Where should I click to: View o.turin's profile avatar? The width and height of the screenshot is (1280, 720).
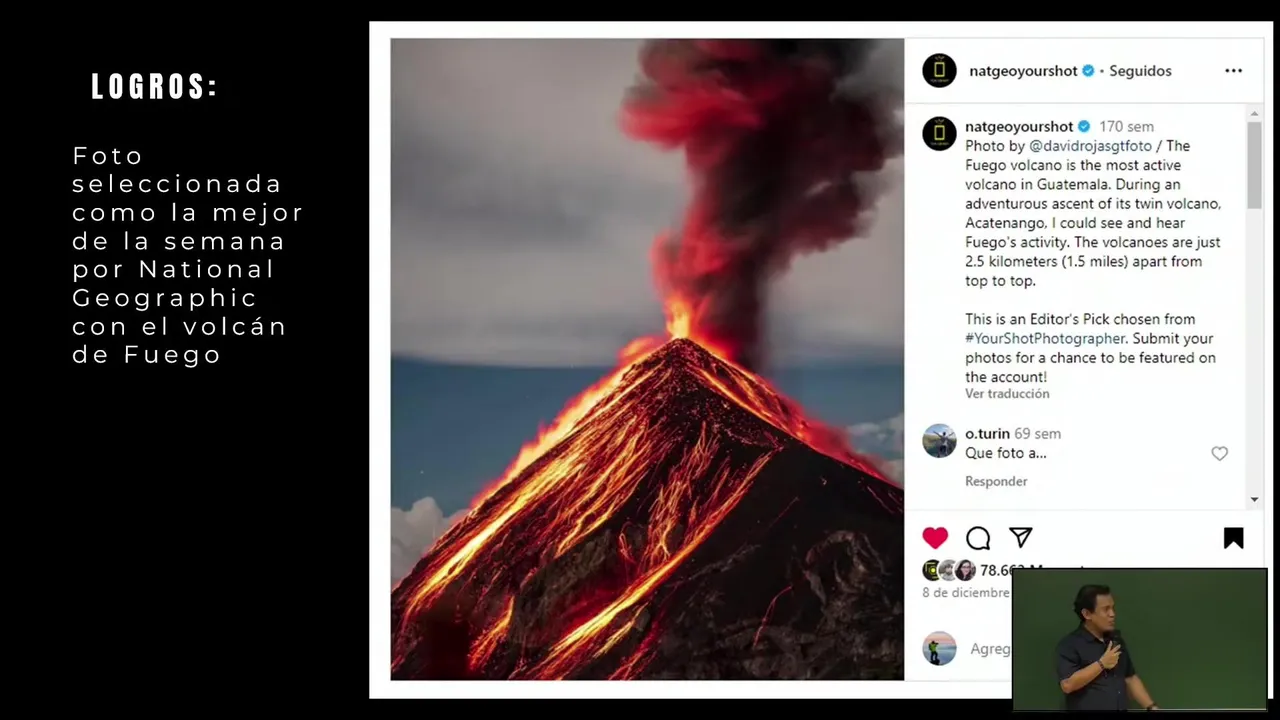pyautogui.click(x=939, y=440)
